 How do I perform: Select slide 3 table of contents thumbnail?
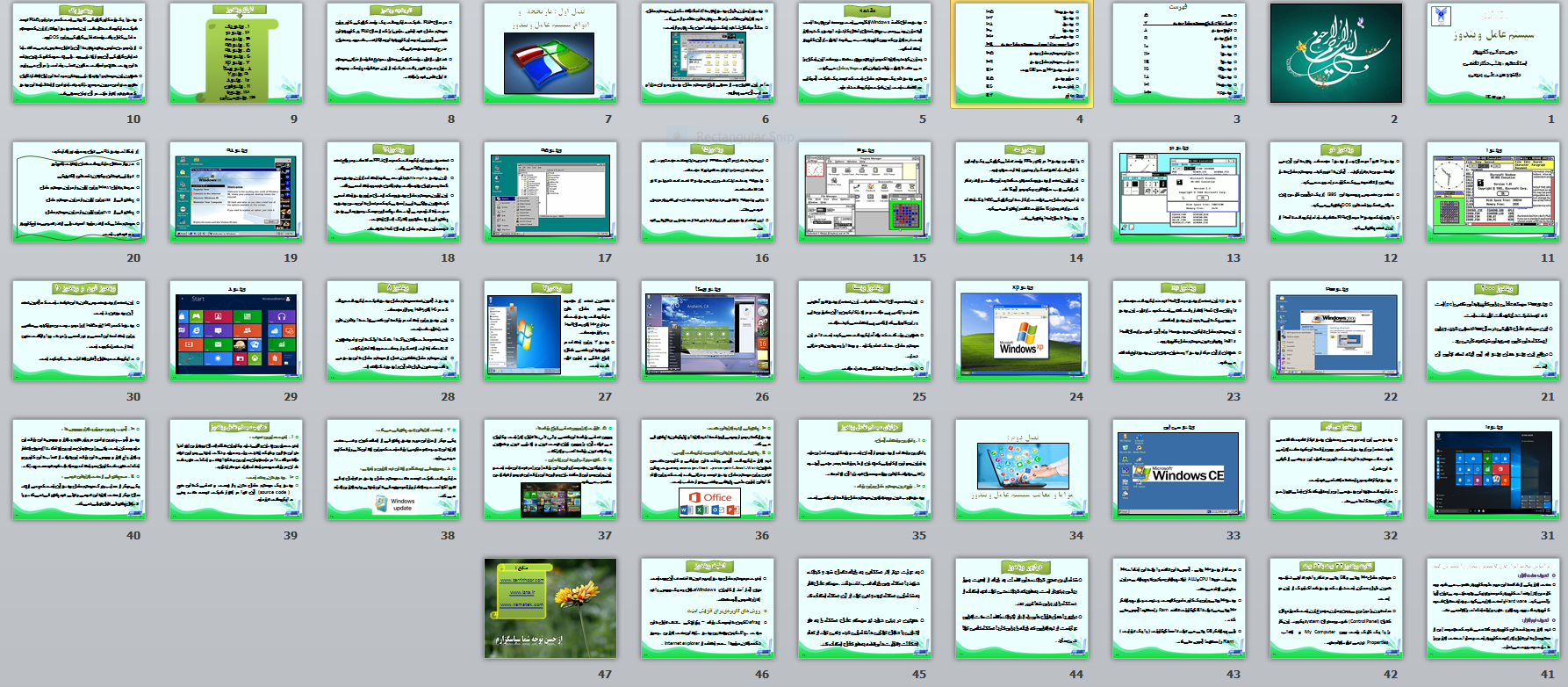pos(1178,53)
